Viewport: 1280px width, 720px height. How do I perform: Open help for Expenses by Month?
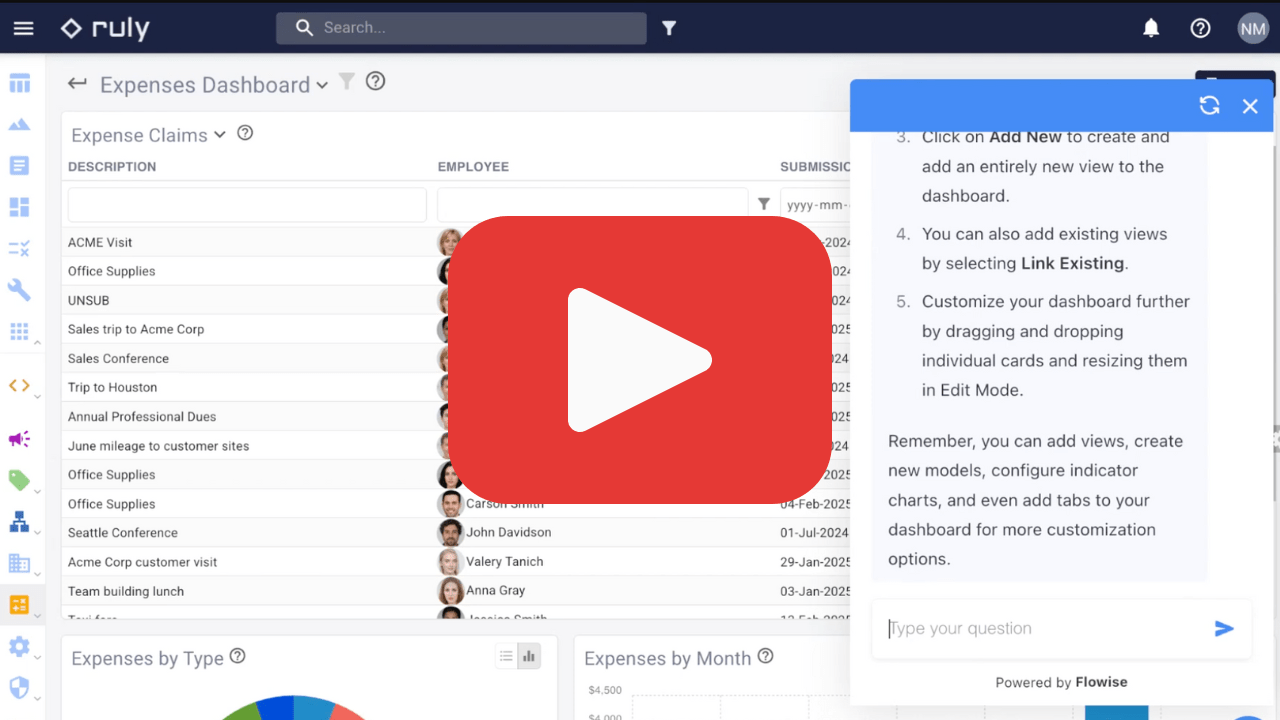(x=765, y=656)
